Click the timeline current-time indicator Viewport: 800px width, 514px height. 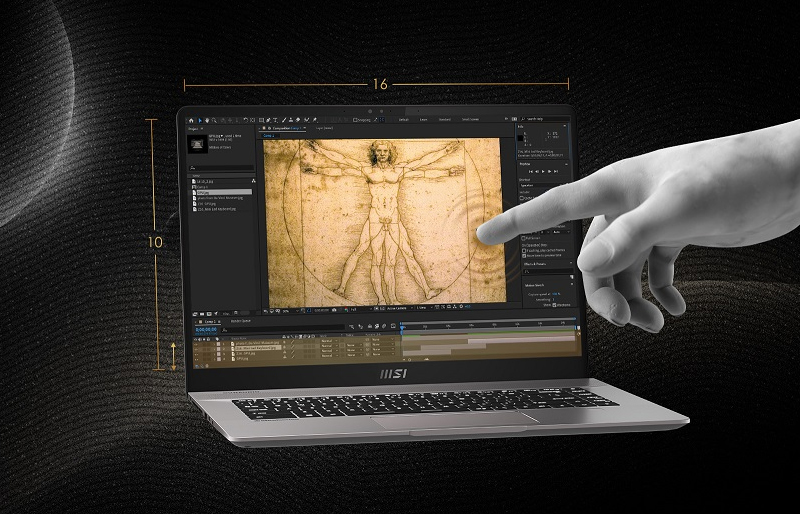coord(402,326)
